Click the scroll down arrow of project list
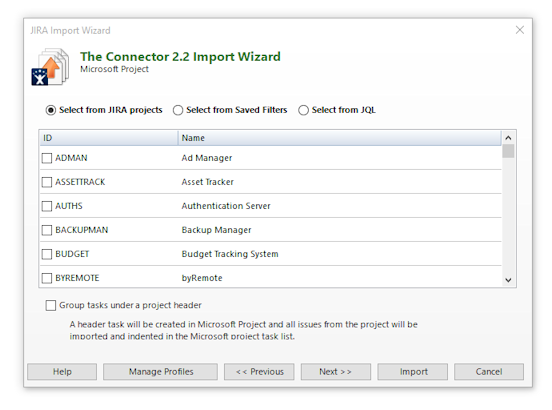 coord(508,280)
